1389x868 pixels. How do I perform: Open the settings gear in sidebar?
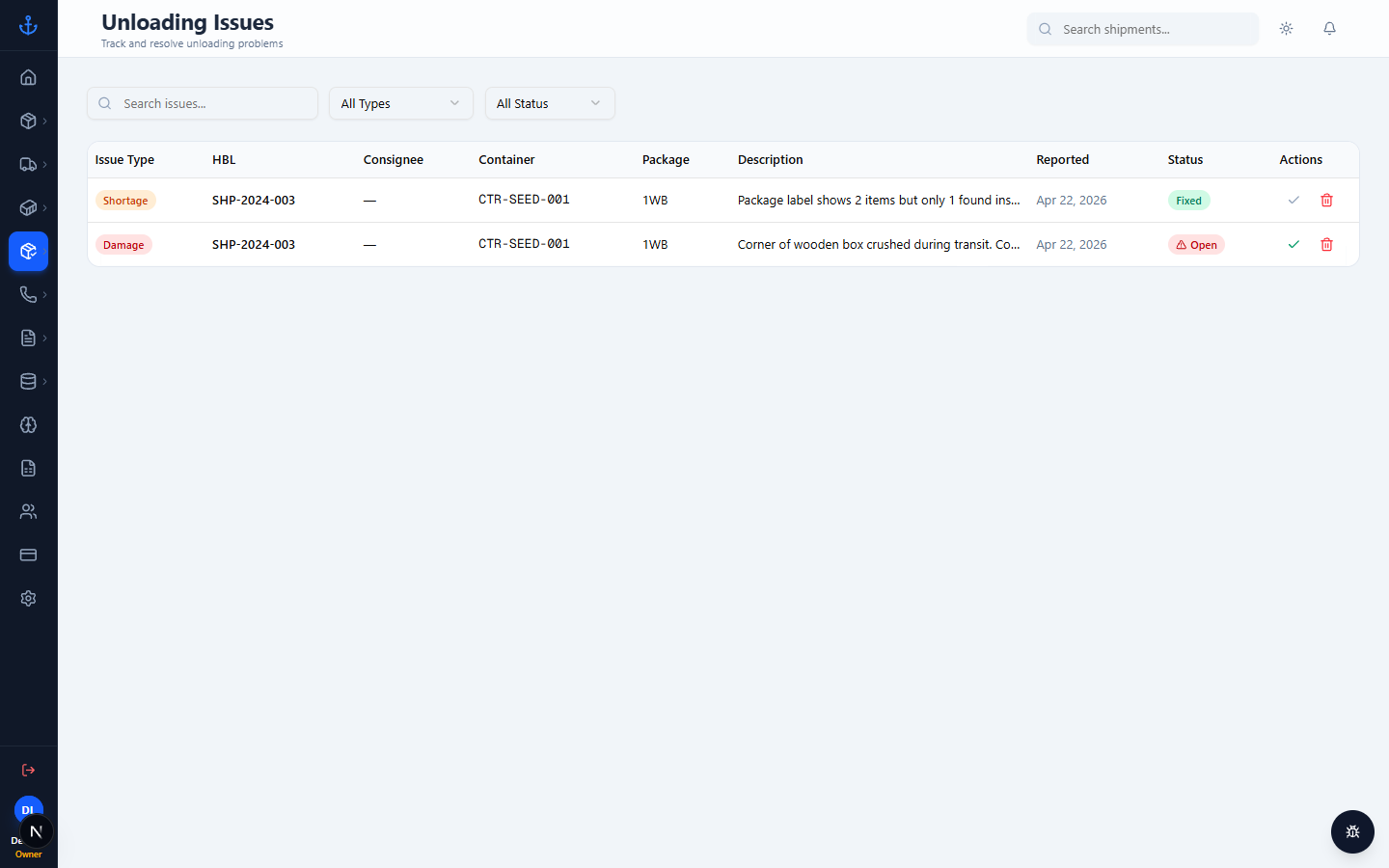(x=28, y=598)
